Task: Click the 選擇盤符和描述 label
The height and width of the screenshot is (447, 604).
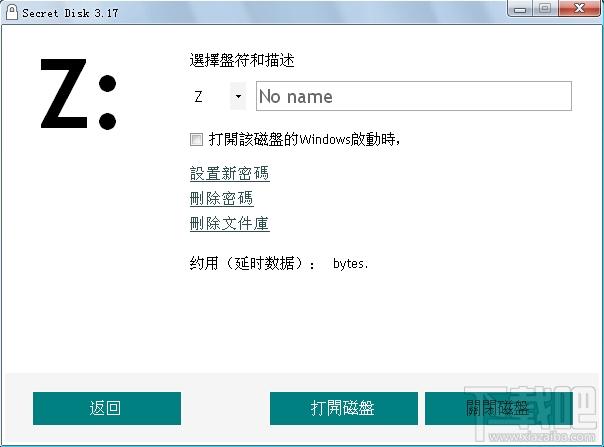Action: pyautogui.click(x=242, y=60)
